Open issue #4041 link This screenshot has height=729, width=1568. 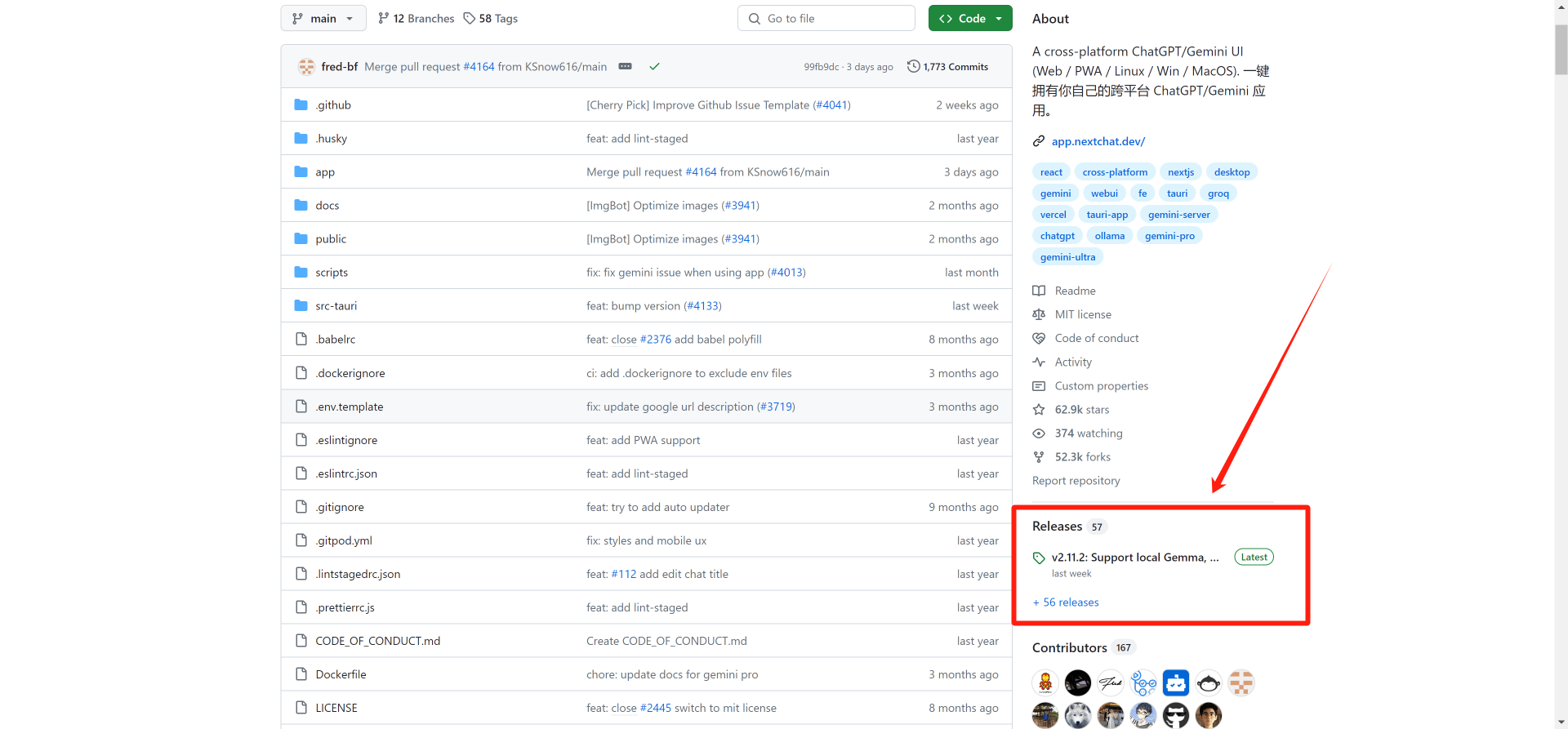tap(831, 104)
